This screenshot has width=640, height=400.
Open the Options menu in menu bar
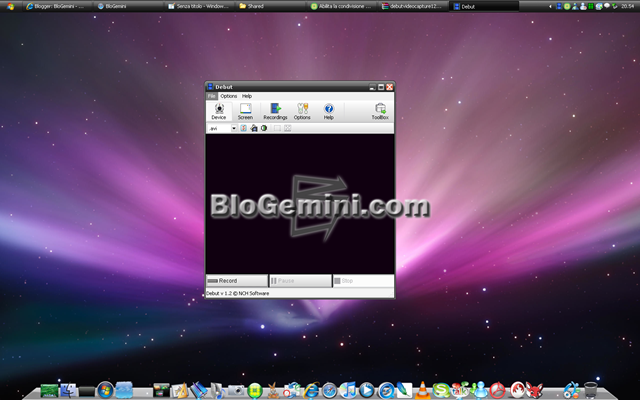[228, 96]
